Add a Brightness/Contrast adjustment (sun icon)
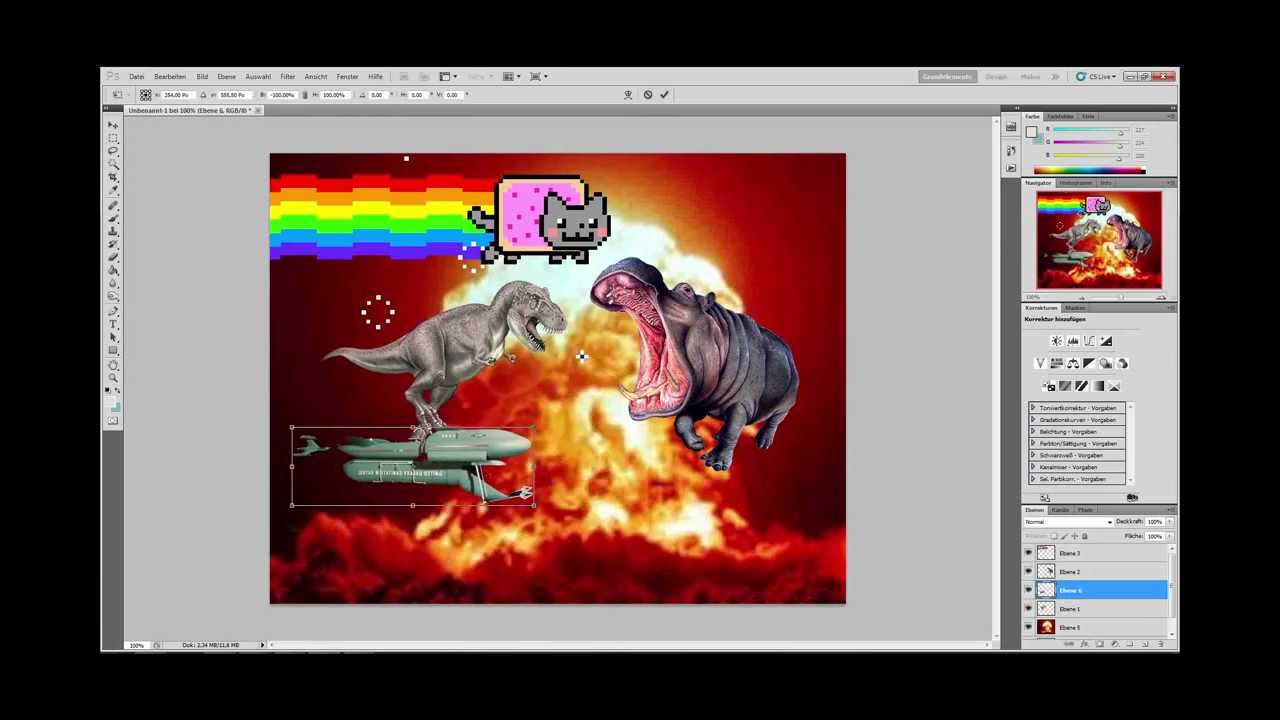The height and width of the screenshot is (720, 1280). click(x=1056, y=341)
